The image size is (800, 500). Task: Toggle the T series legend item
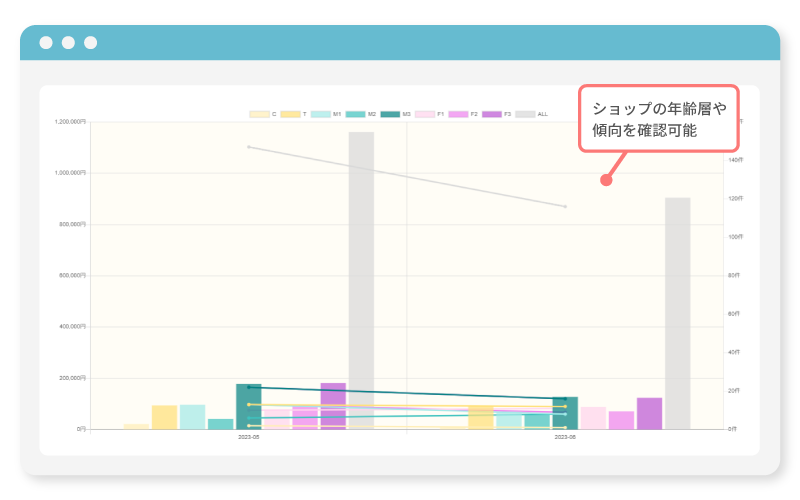(x=293, y=114)
